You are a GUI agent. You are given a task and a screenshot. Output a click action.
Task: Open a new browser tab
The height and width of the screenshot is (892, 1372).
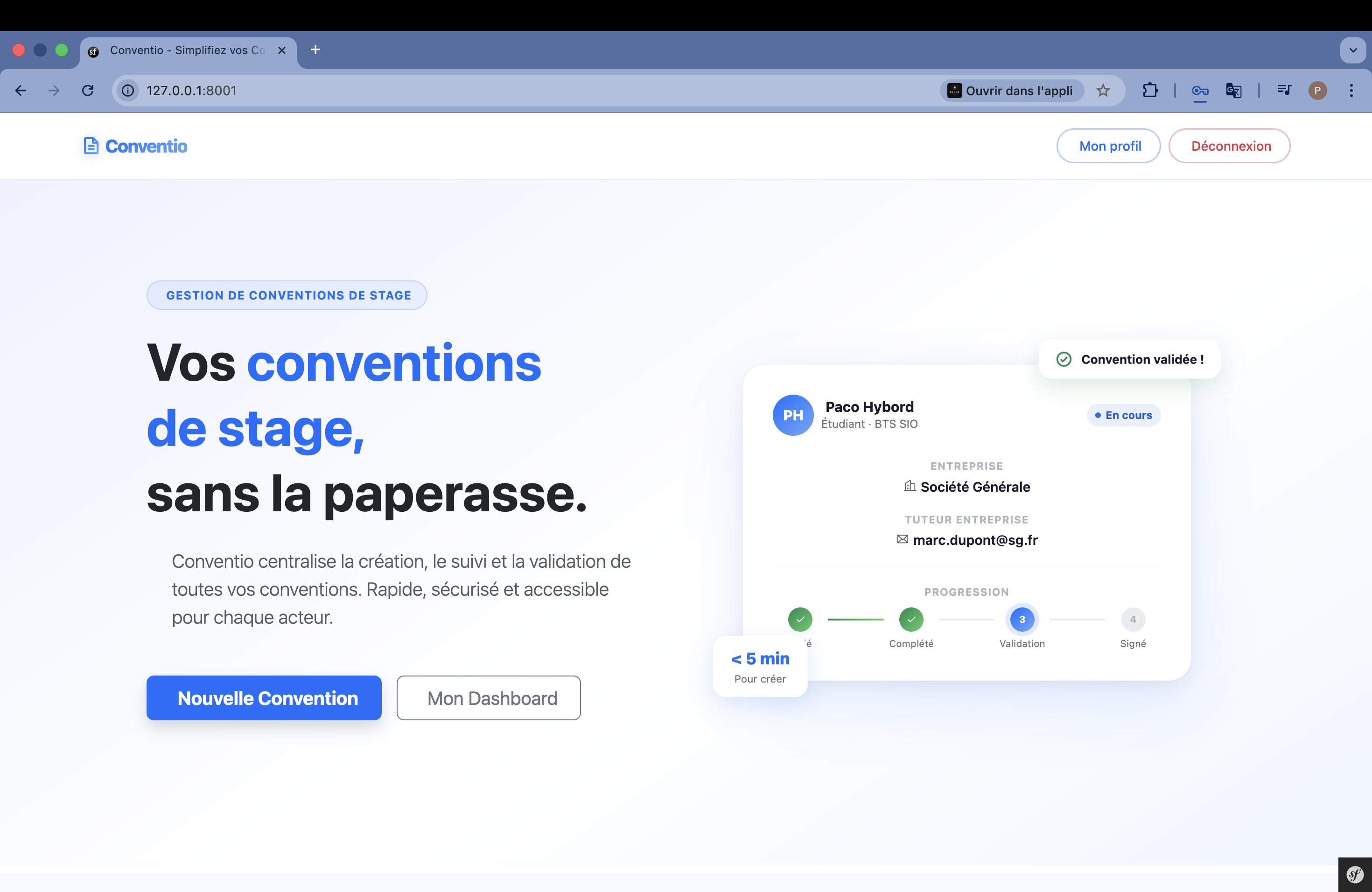click(x=315, y=49)
